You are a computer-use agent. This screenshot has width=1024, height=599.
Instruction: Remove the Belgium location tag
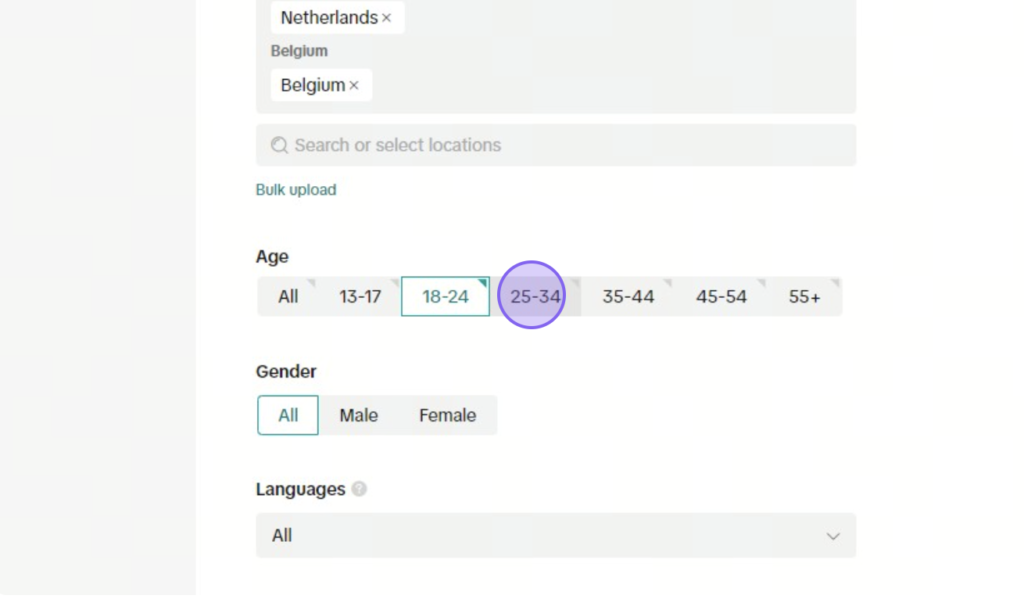coord(354,86)
